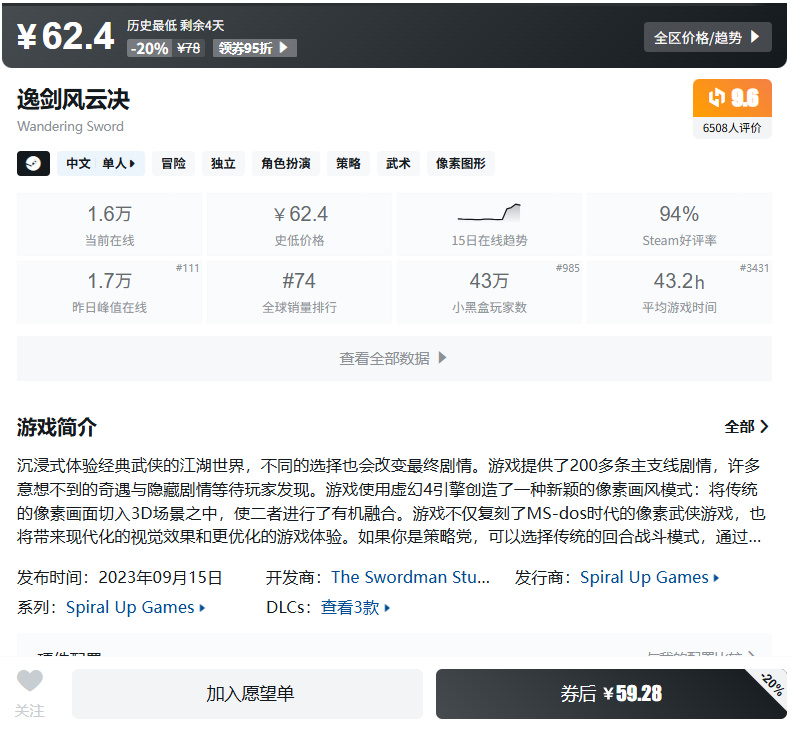This screenshot has width=794, height=729.
Task: Click the #74 全球销量排行 stat
Action: pyautogui.click(x=299, y=292)
